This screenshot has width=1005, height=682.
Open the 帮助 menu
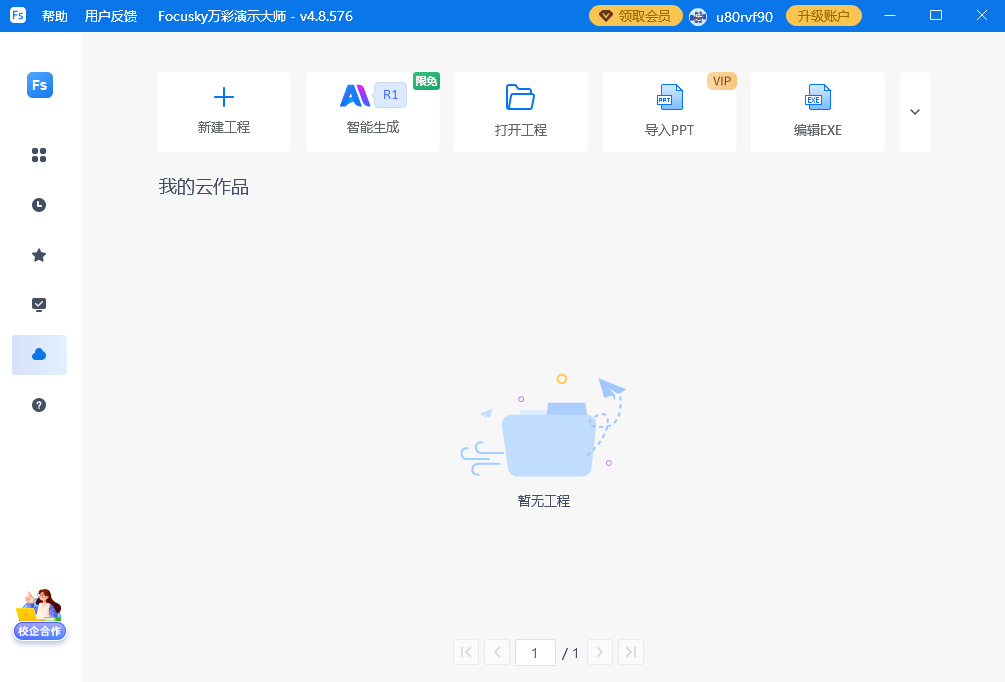click(54, 16)
